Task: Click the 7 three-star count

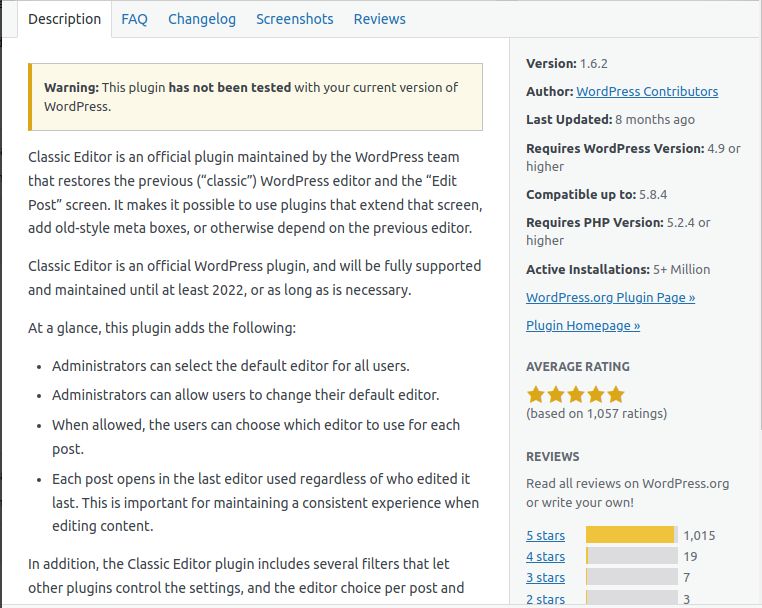Action: click(x=687, y=578)
